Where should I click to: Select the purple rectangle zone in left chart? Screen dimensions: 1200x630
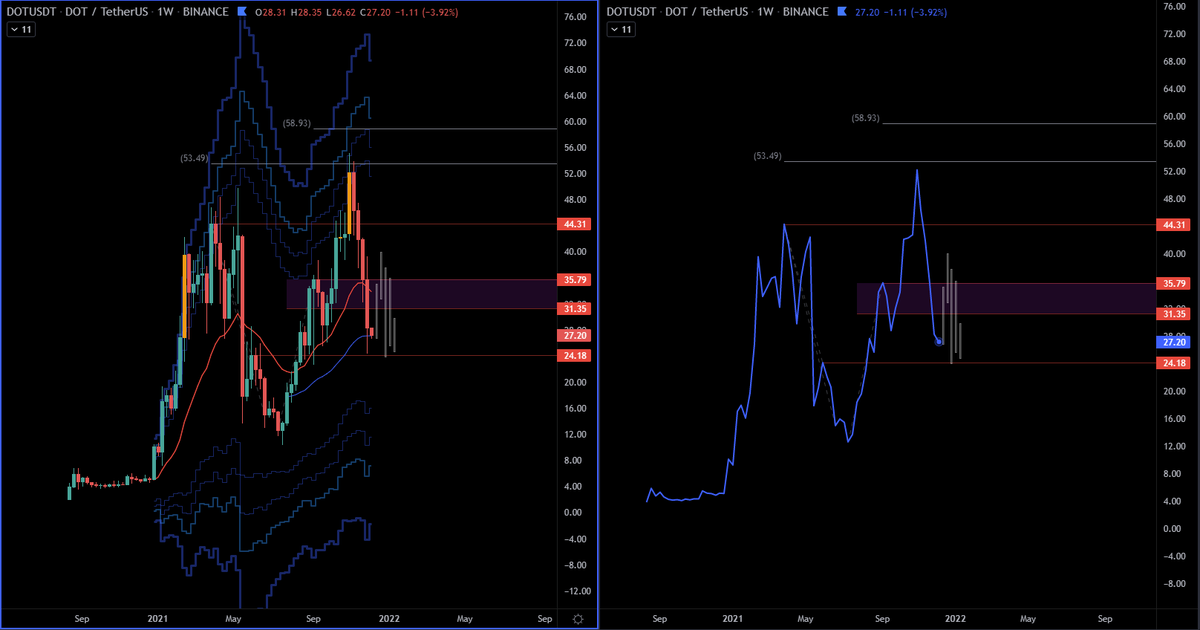421,294
